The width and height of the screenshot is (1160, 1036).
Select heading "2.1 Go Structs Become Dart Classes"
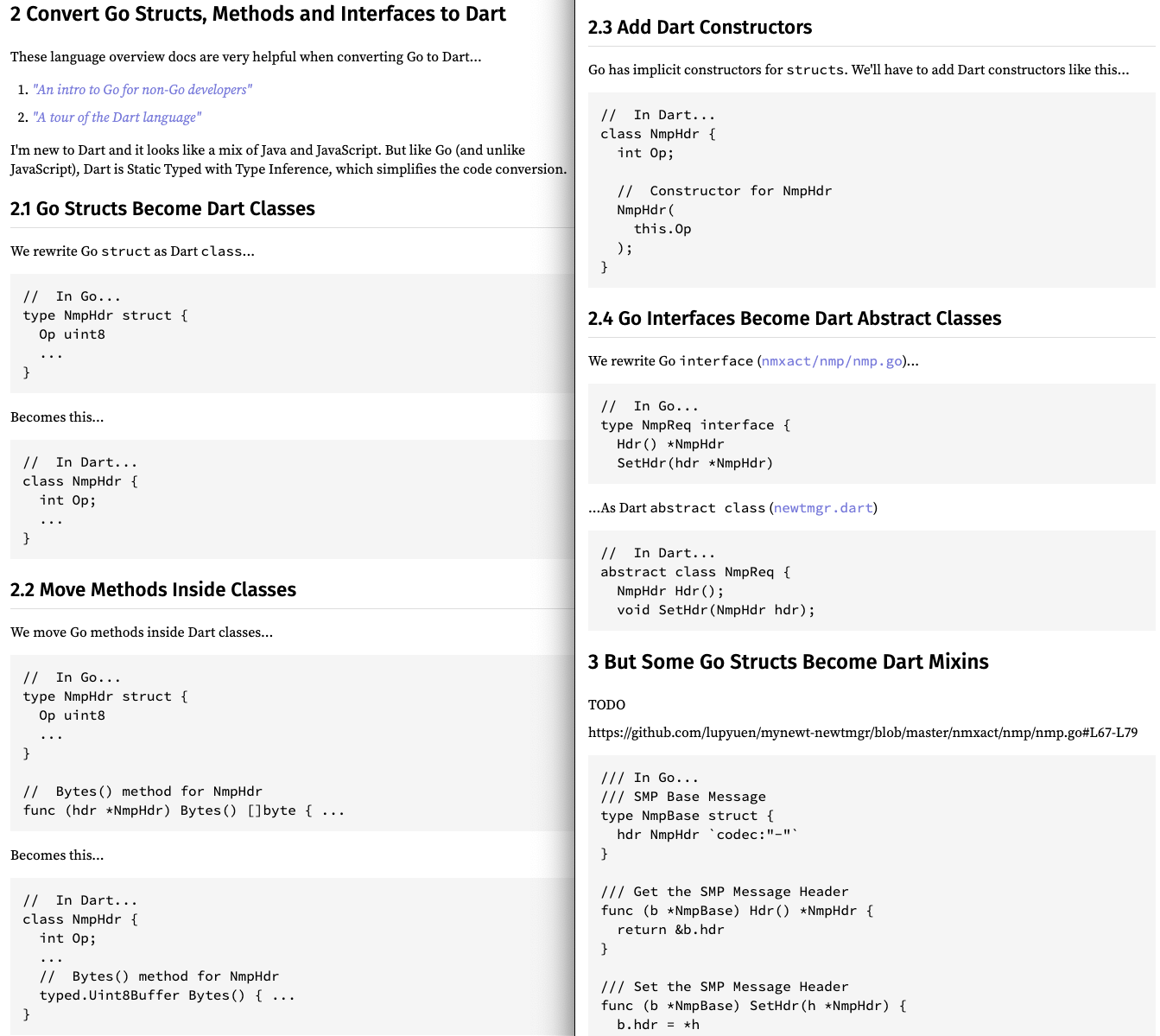tap(162, 209)
